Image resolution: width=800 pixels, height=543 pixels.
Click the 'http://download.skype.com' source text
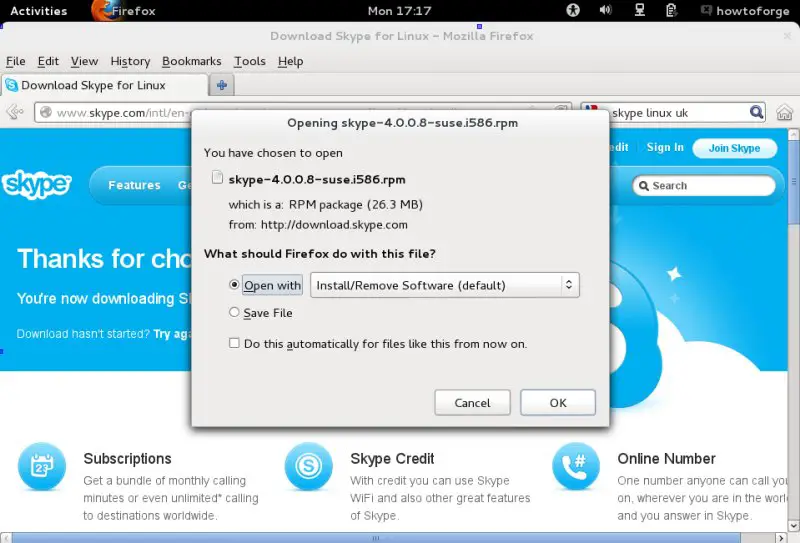334,225
